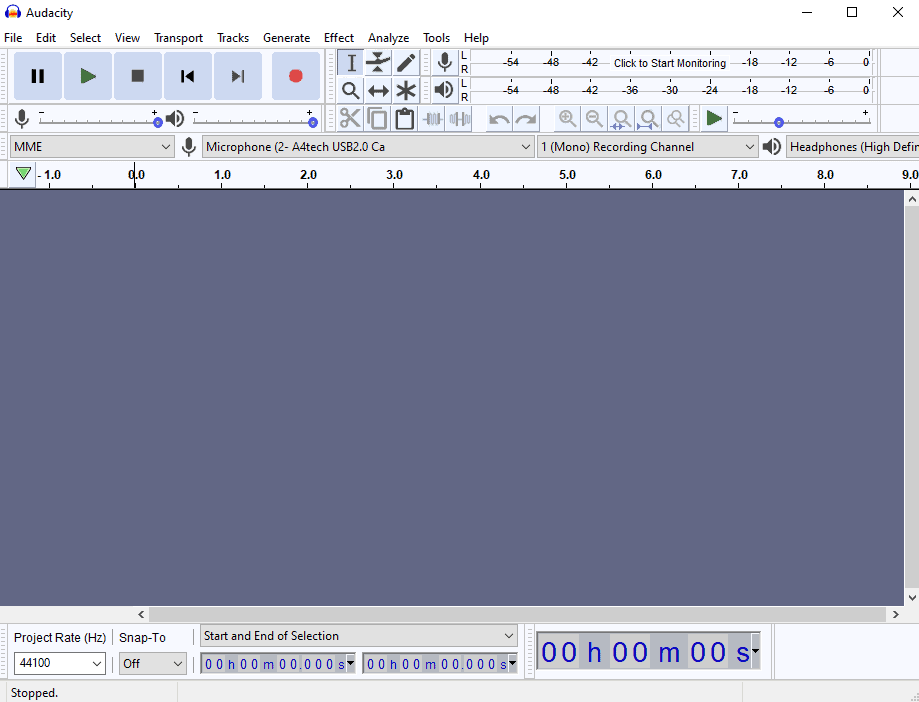The width and height of the screenshot is (919, 702).
Task: Open the Effect menu
Action: pos(339,38)
